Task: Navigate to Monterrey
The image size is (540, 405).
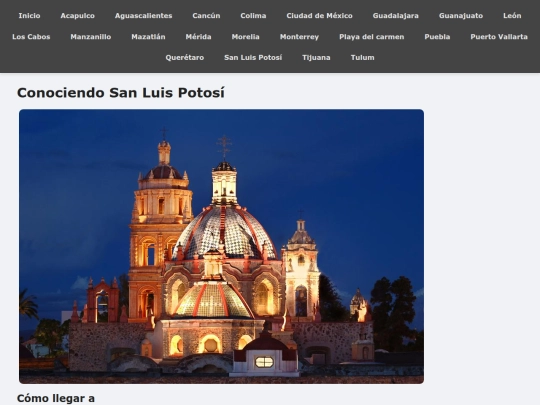Action: [299, 37]
